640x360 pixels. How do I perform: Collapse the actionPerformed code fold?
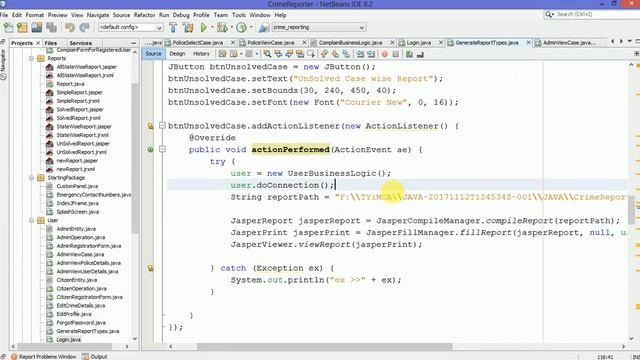click(162, 149)
